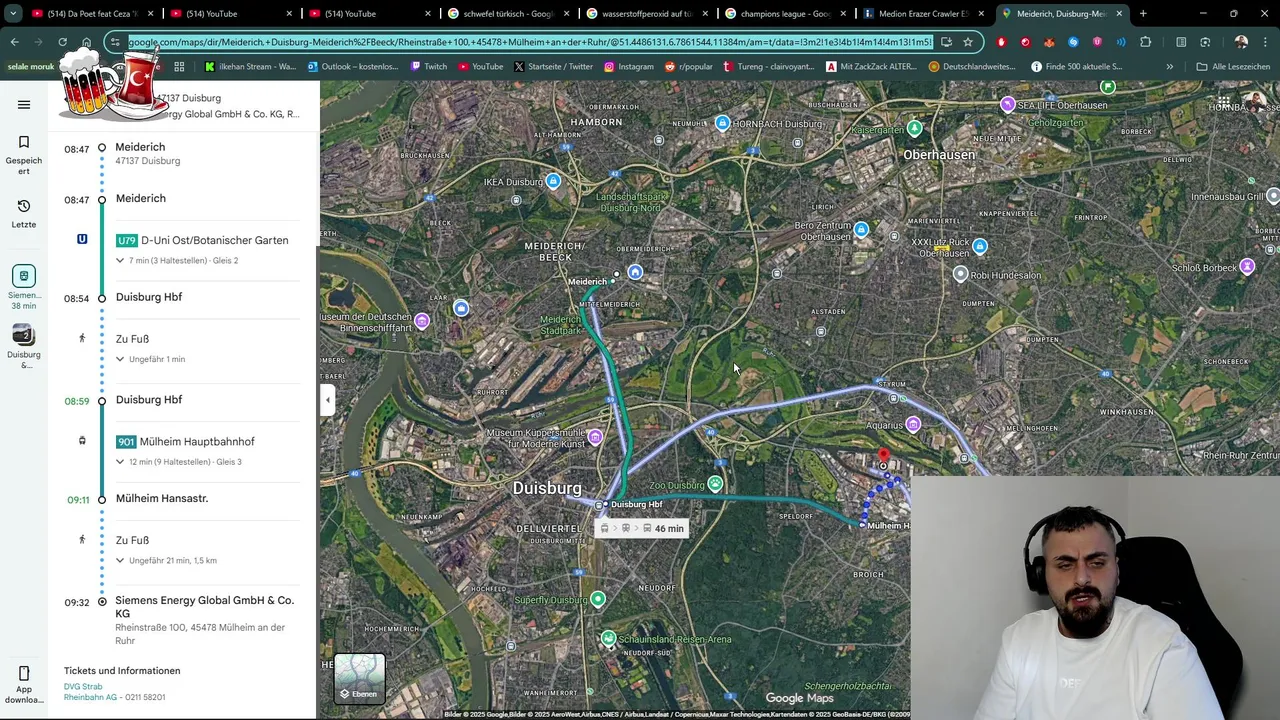This screenshot has height=720, width=1280.
Task: Open the App download sidebar icon
Action: (x=24, y=684)
